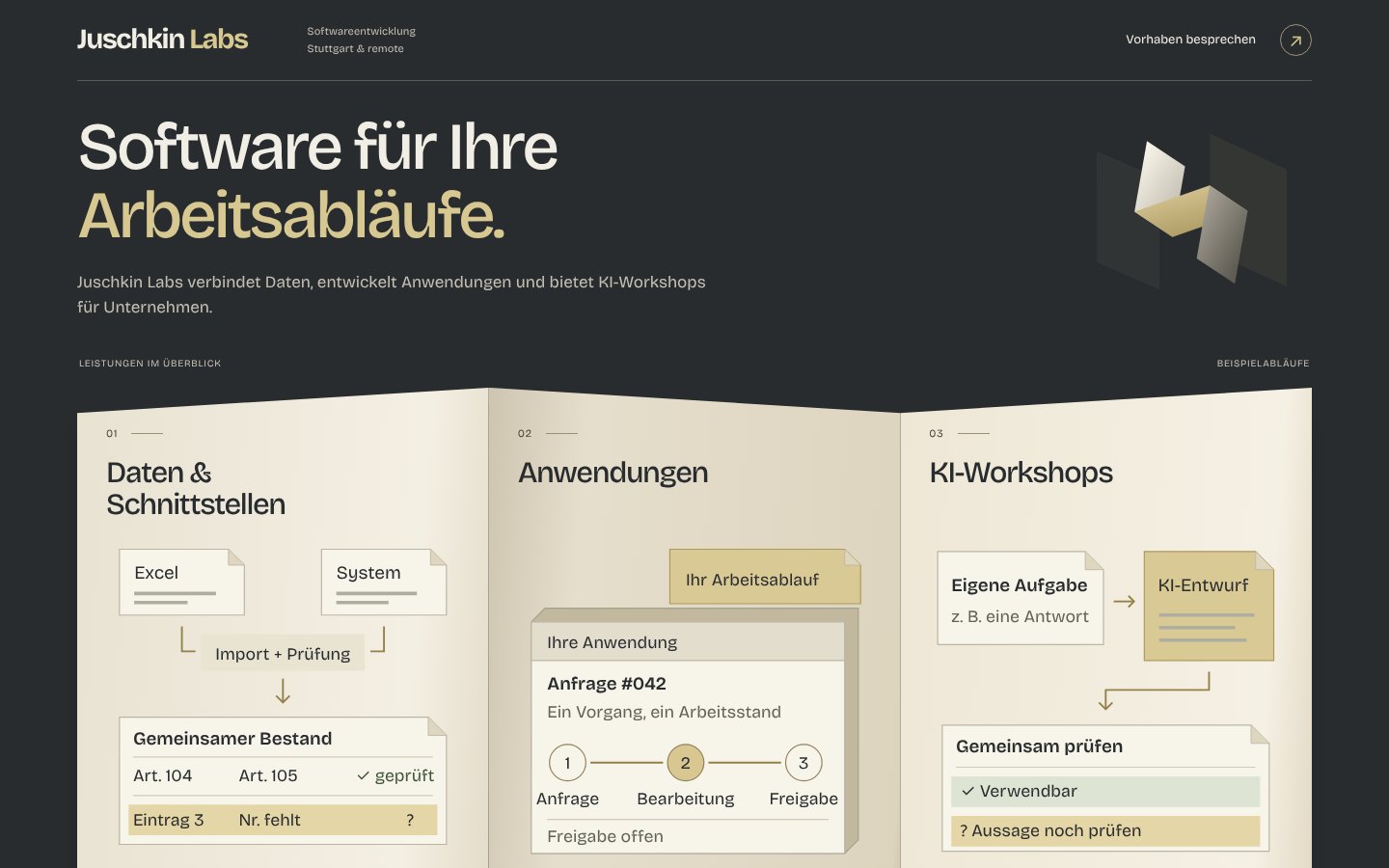Click the "Ihr Arbeitsablauf" sticky note
Screen dimensions: 1389x868
[x=765, y=577]
